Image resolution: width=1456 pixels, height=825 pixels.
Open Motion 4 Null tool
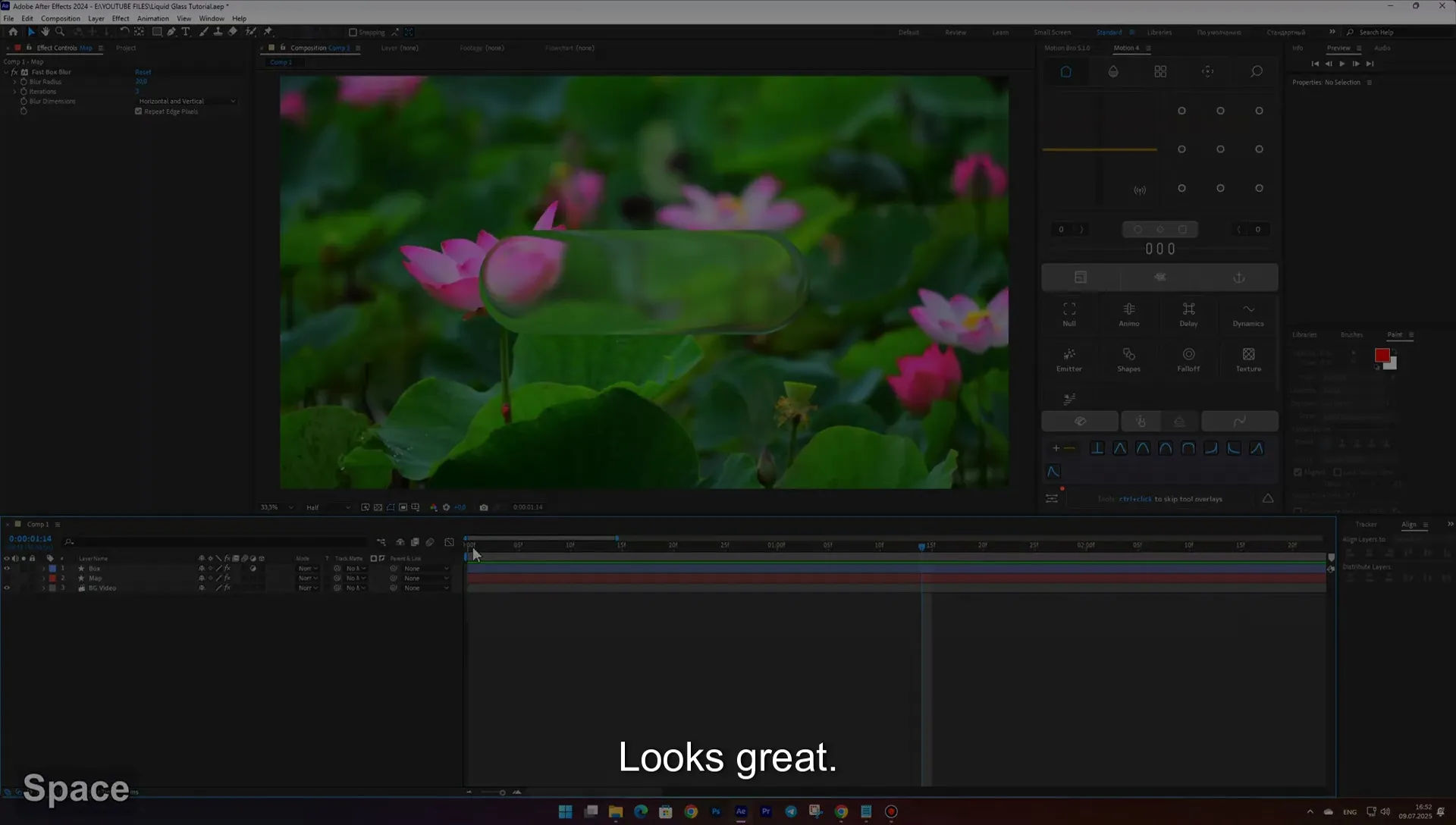coord(1069,314)
